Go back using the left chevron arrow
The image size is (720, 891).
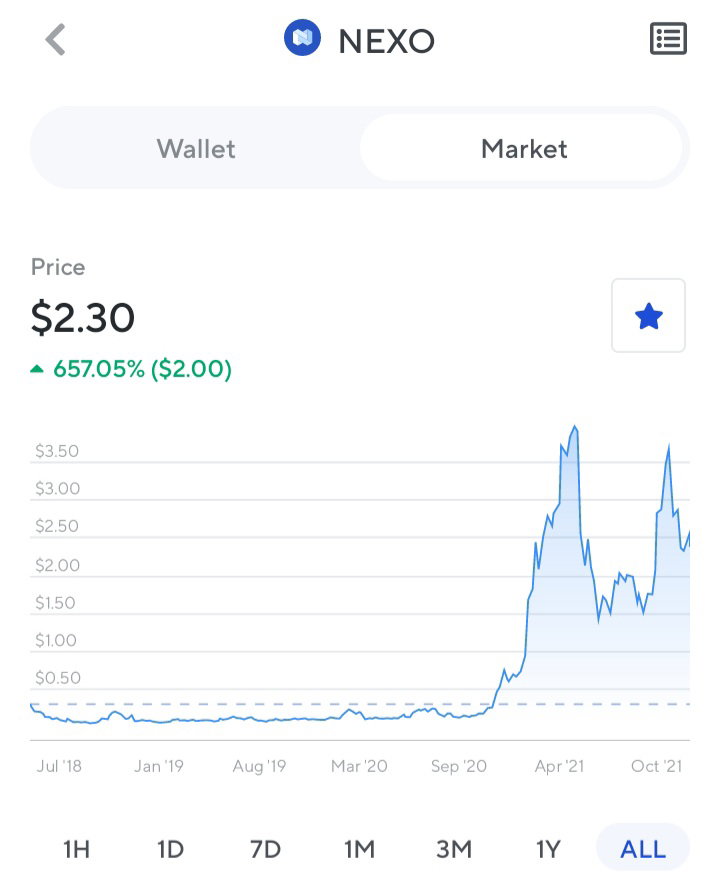[x=56, y=40]
